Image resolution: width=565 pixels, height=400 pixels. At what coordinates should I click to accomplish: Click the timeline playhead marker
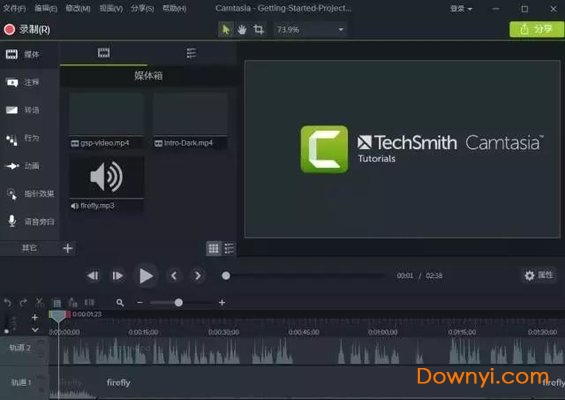(x=58, y=316)
